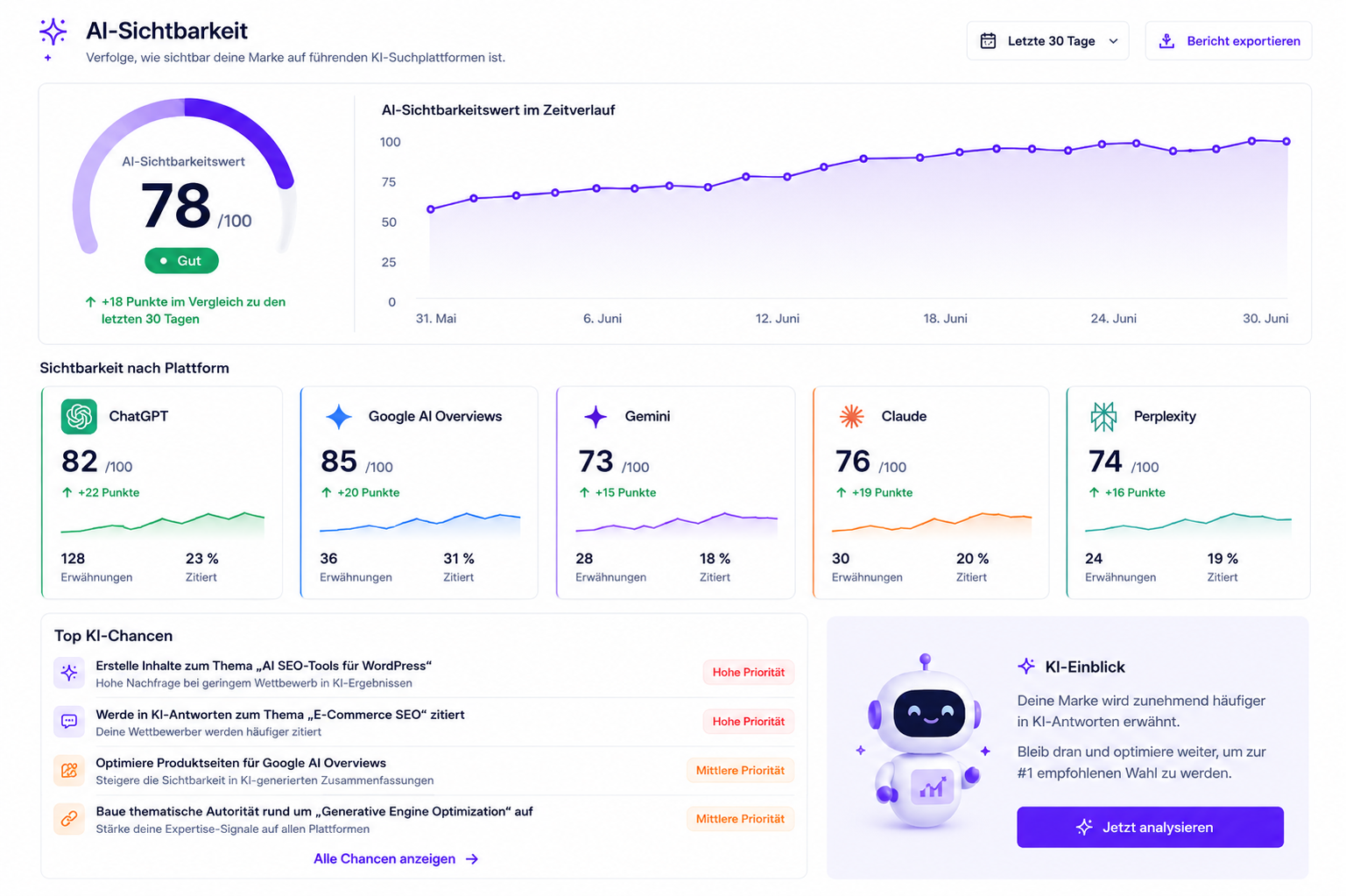Click the Jetzt analysieren button
1346x896 pixels.
pyautogui.click(x=1150, y=827)
